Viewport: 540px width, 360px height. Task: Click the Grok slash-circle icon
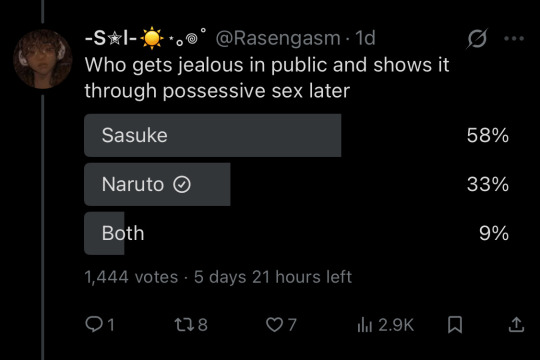477,38
